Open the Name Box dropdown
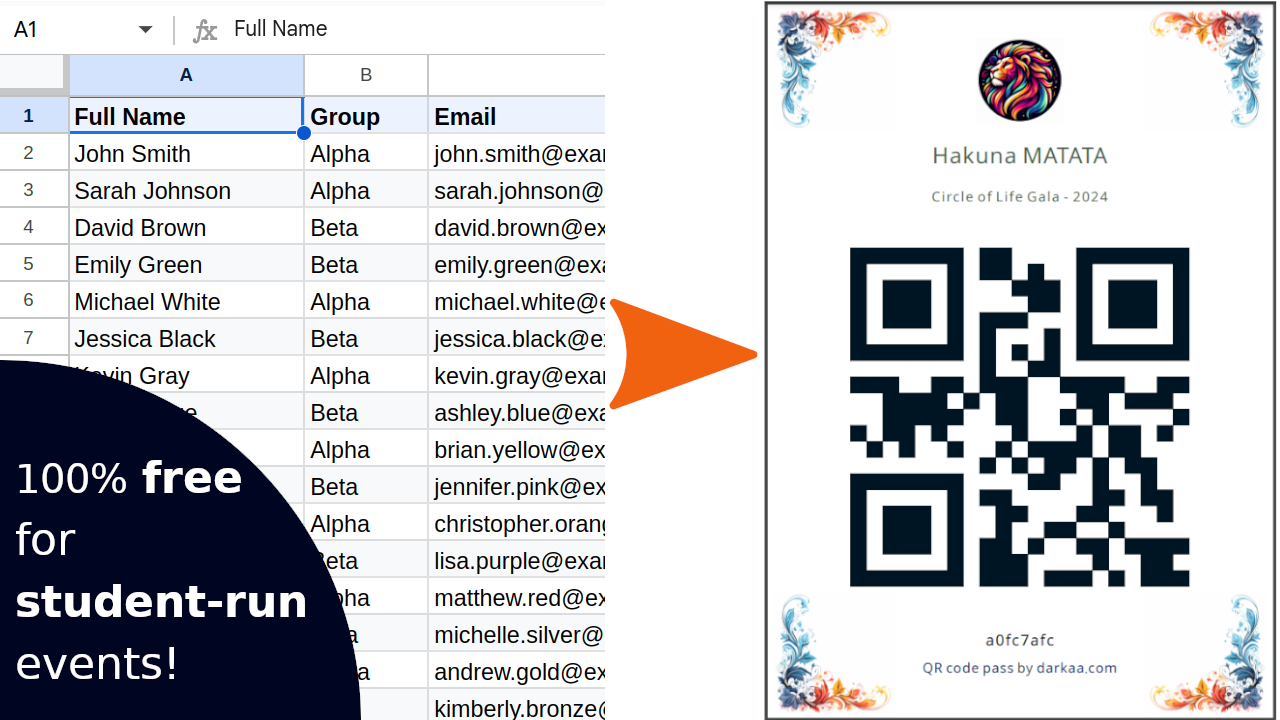Image resolution: width=1280 pixels, height=720 pixels. (145, 29)
